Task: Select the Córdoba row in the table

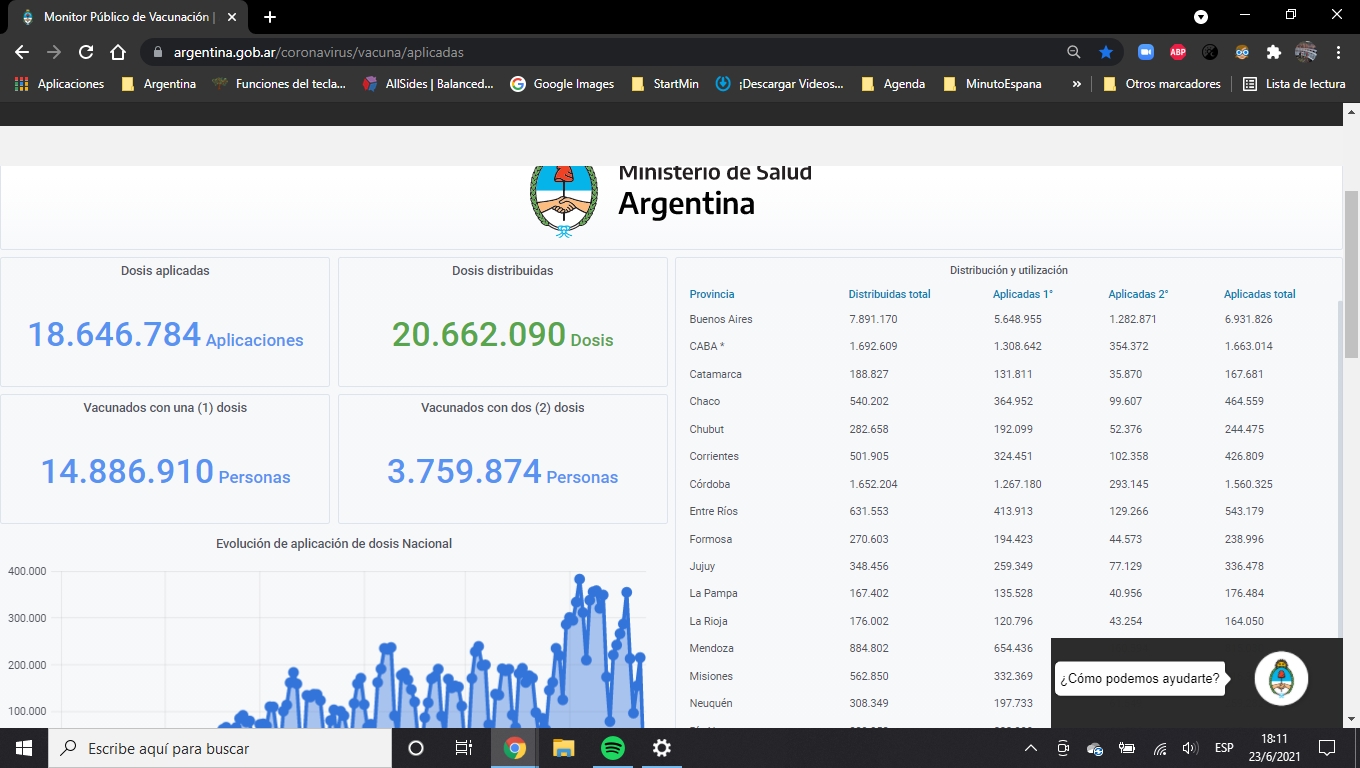Action: click(1009, 484)
